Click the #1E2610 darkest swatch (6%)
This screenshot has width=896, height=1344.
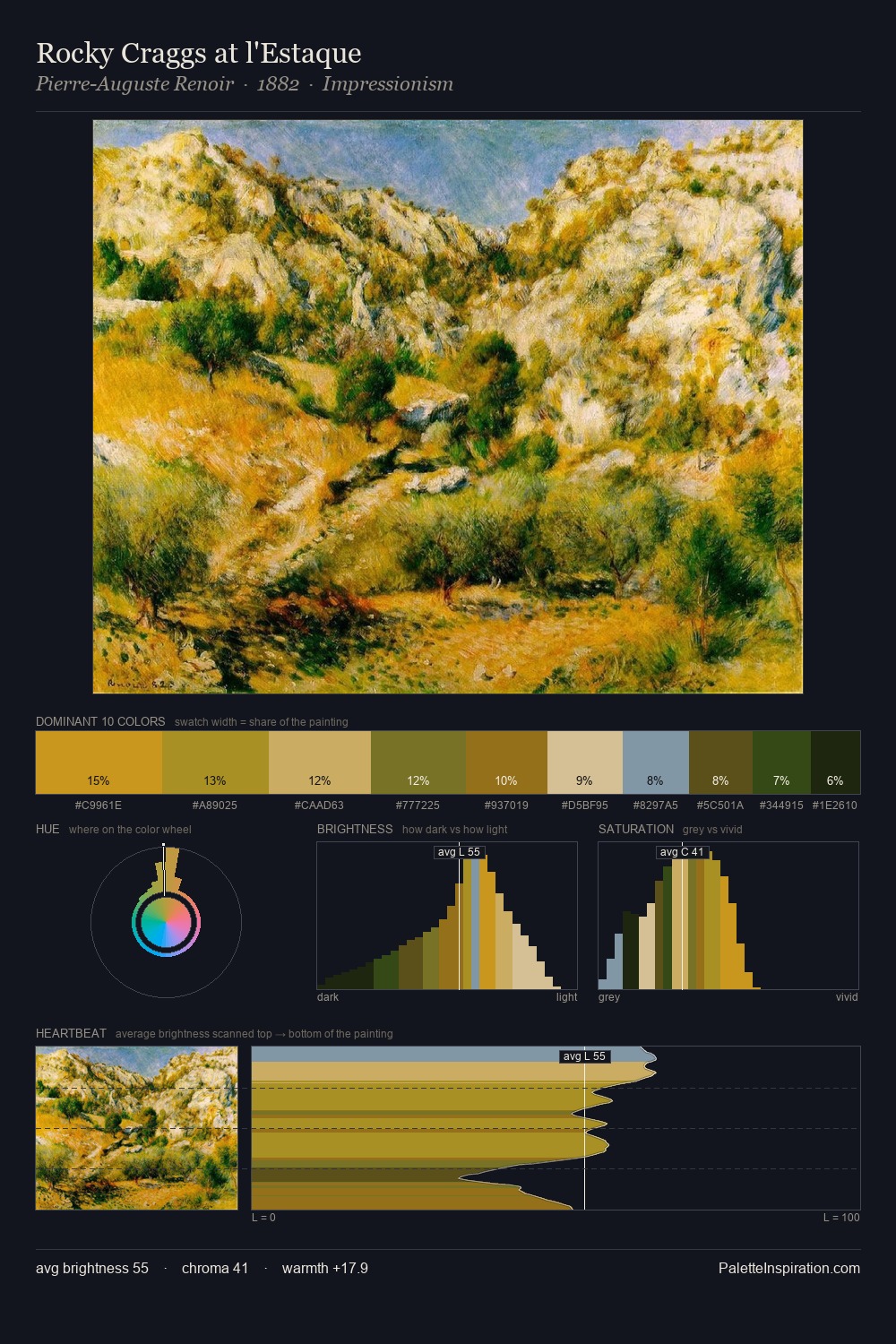pos(835,762)
